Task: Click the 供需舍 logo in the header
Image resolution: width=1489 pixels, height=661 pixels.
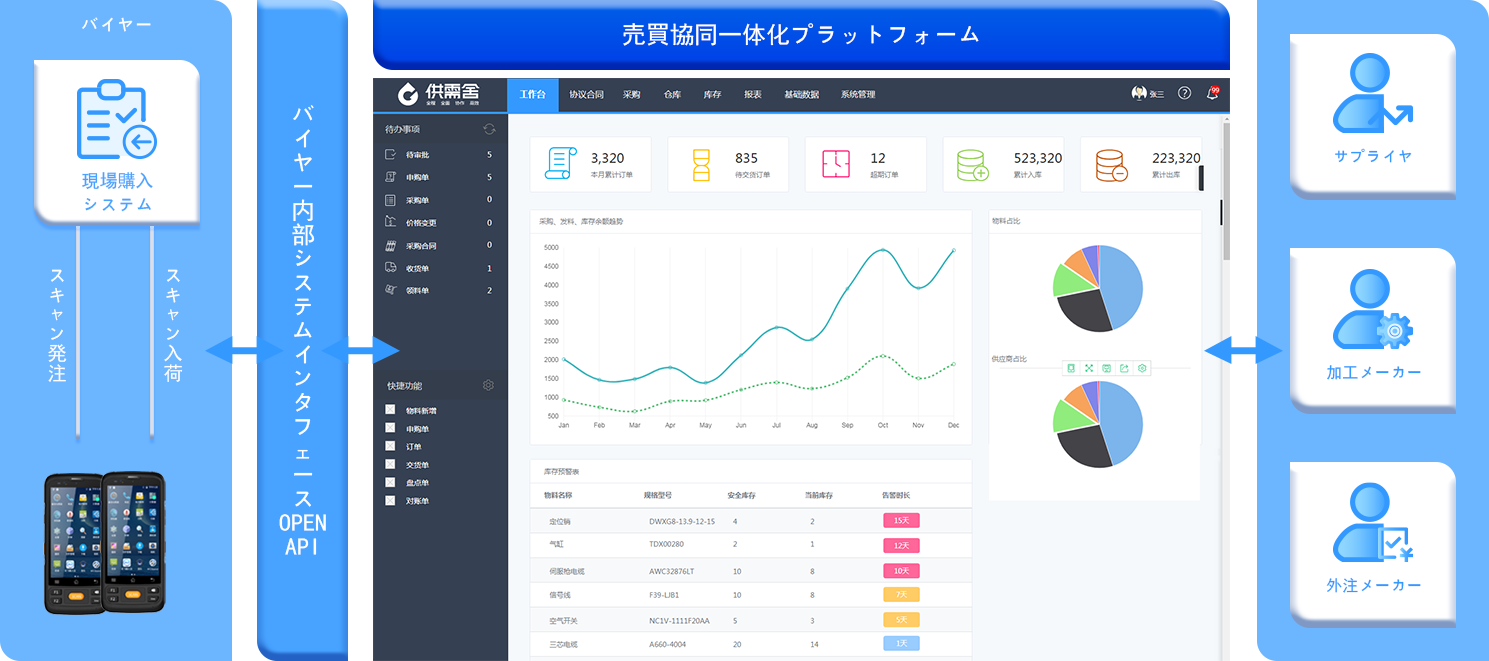Action: (438, 94)
